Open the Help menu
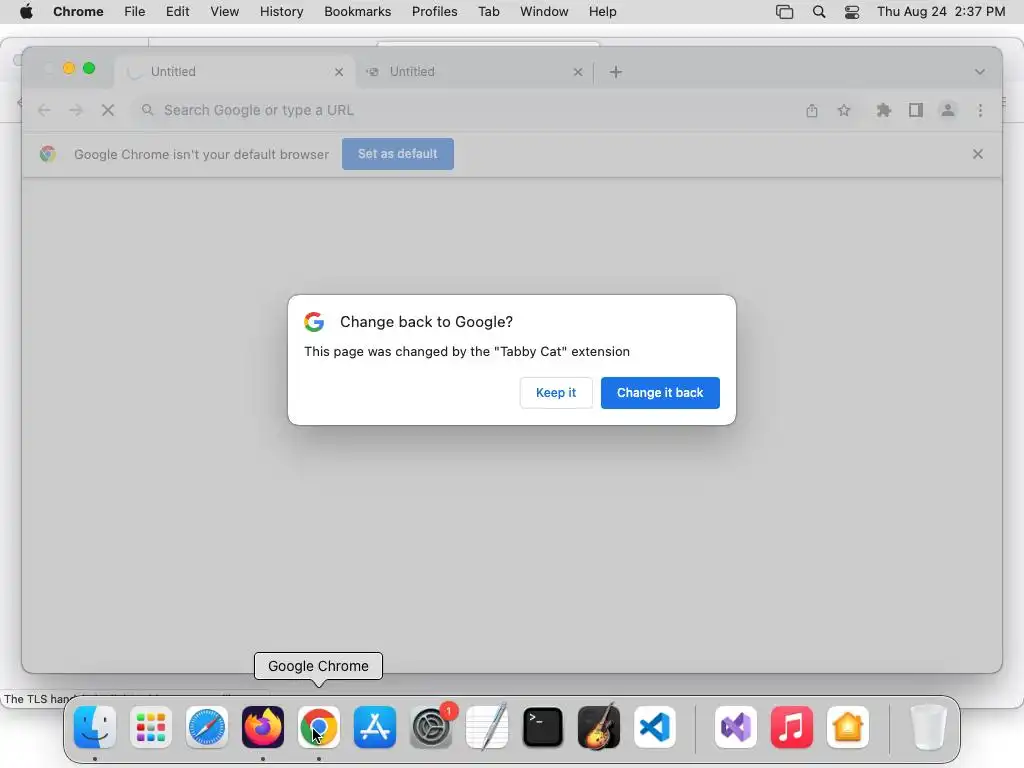1024x768 pixels. 602,12
